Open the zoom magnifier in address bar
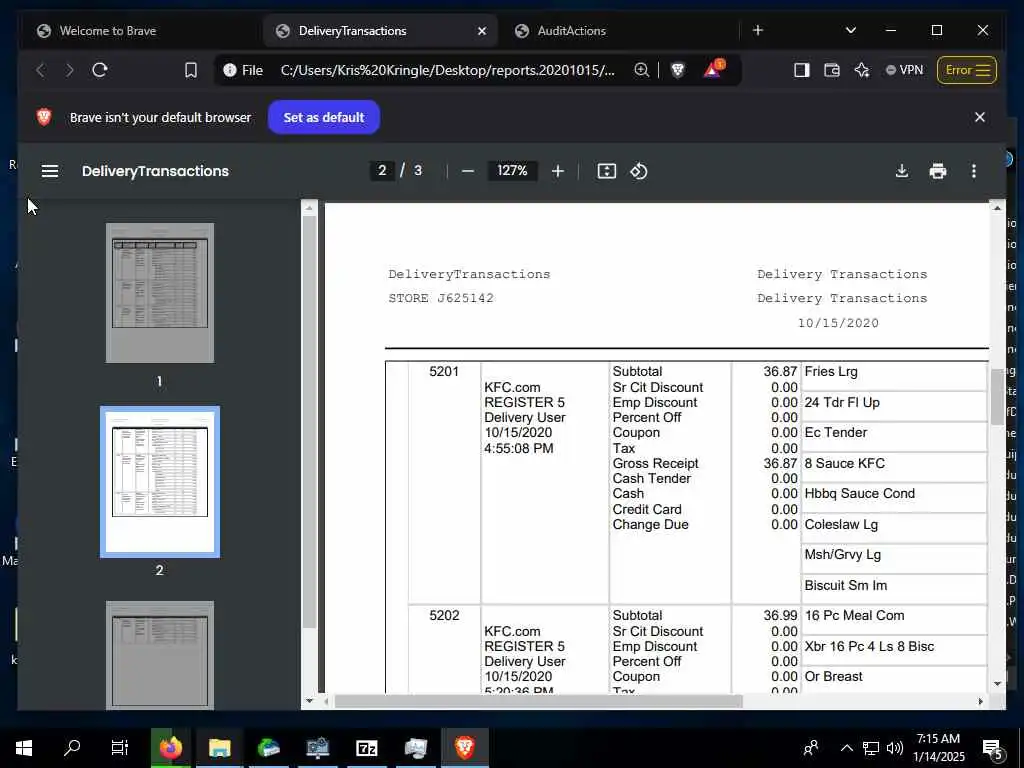The image size is (1024, 768). point(641,70)
